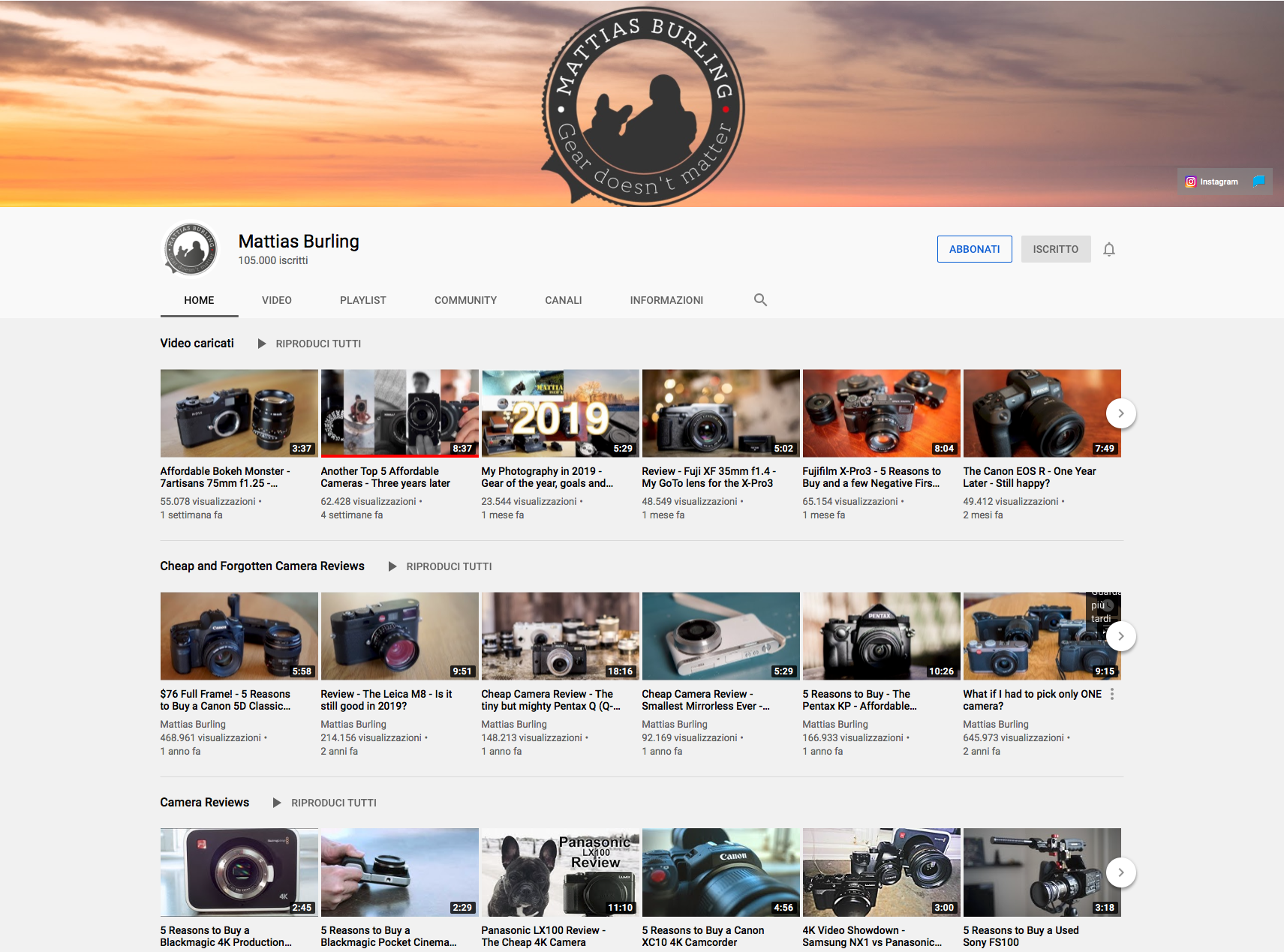Open Fuji XF 35mm f1.4 review thumbnail
1284x952 pixels.
point(721,413)
